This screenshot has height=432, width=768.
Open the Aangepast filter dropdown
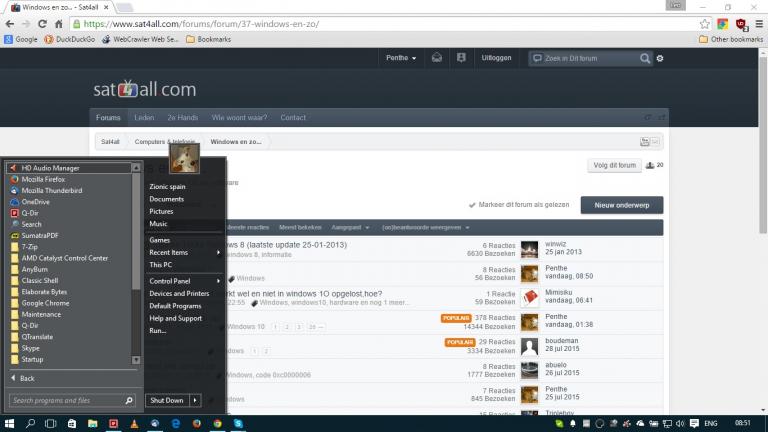click(350, 227)
